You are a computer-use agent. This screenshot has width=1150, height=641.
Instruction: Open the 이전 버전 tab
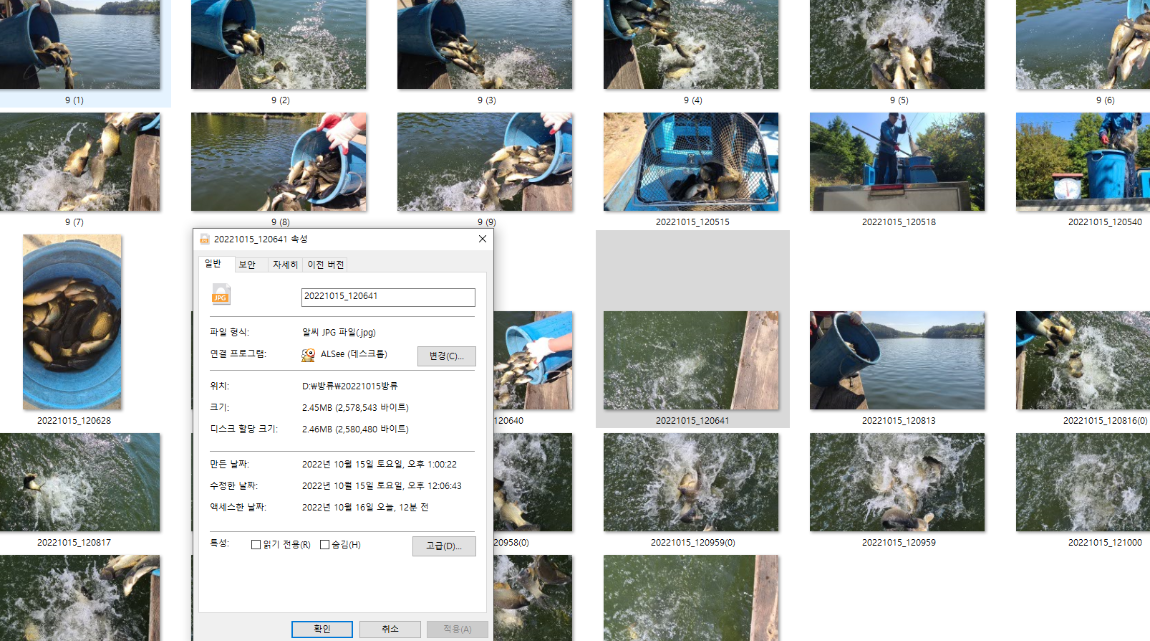tap(325, 265)
